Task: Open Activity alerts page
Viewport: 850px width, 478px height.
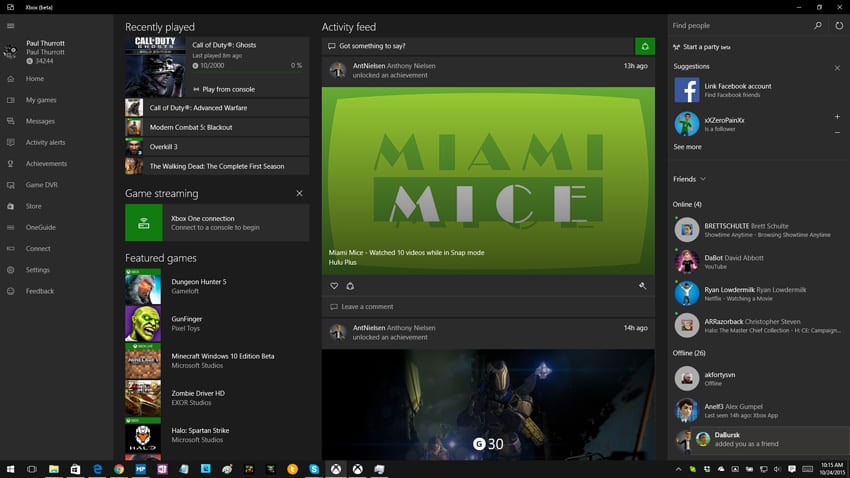Action: (x=45, y=142)
